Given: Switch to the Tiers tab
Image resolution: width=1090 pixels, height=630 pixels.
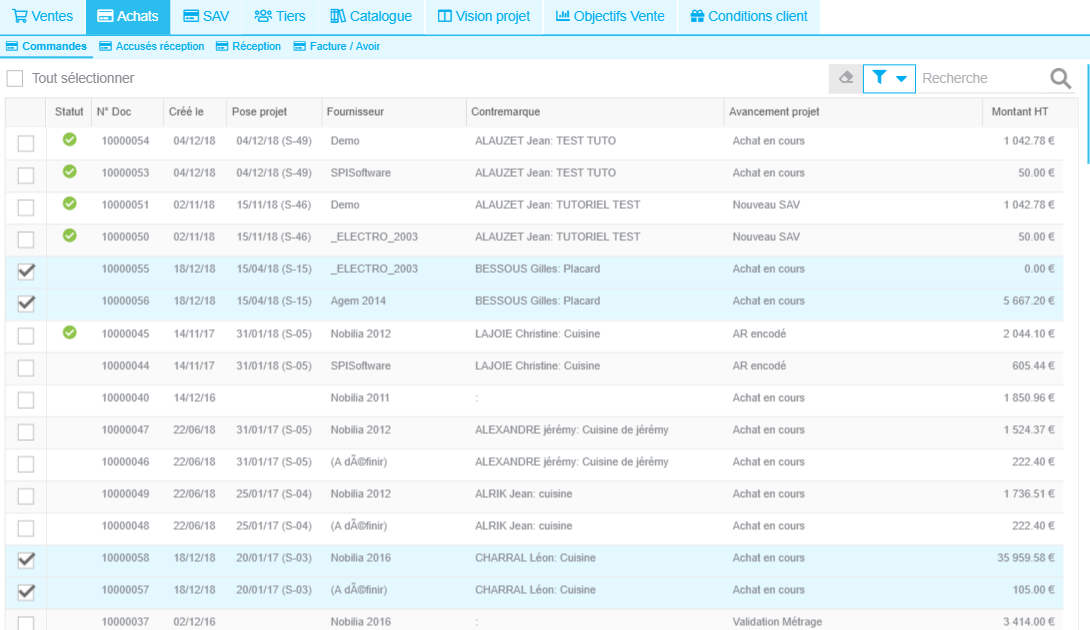Looking at the screenshot, I should [280, 17].
